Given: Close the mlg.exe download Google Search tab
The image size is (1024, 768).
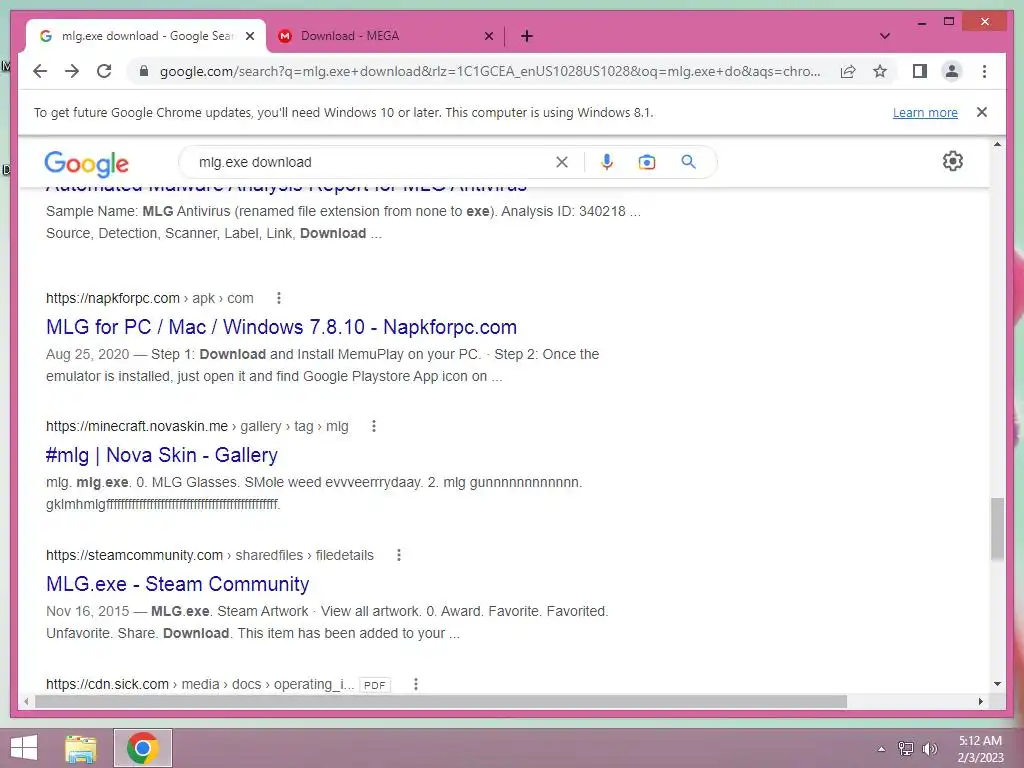Looking at the screenshot, I should [x=249, y=36].
